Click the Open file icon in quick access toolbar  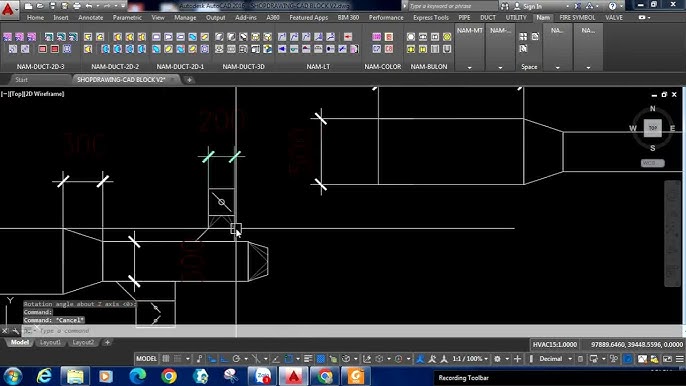(x=40, y=6)
